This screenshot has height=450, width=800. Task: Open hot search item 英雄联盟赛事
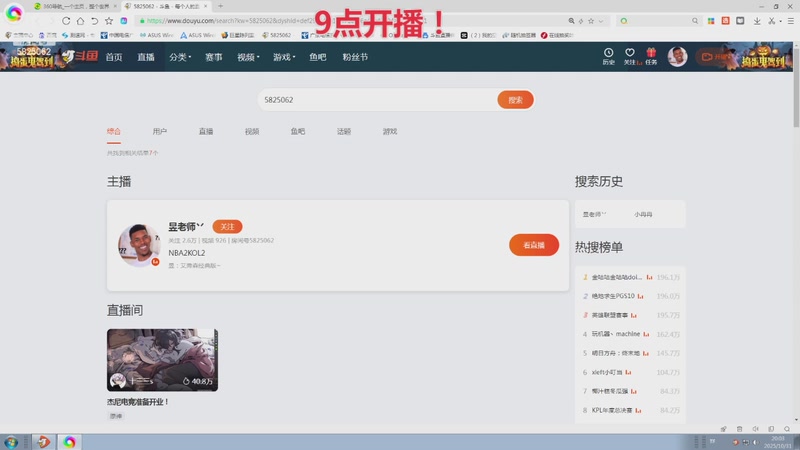click(x=610, y=315)
